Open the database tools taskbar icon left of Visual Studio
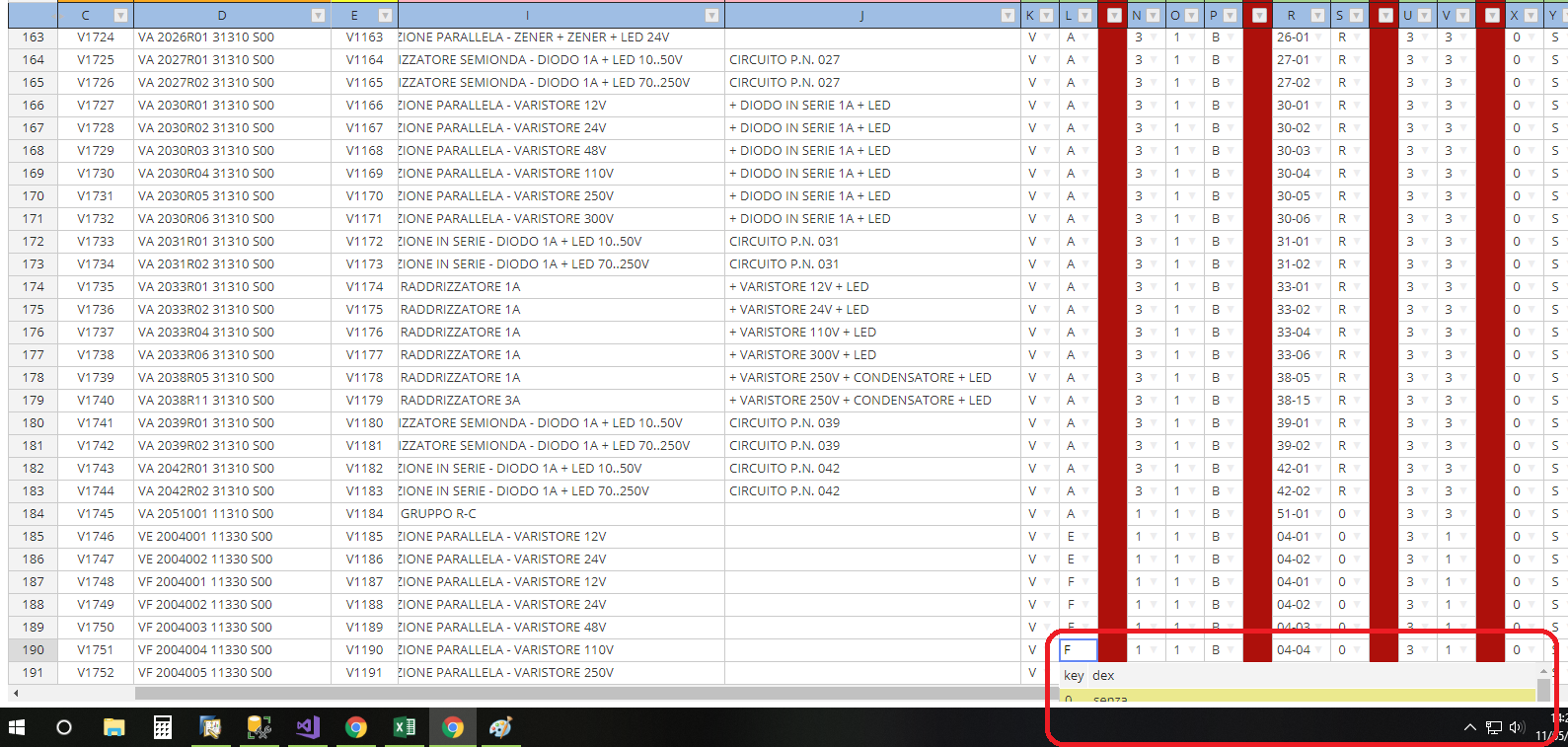This screenshot has height=747, width=1568. [x=260, y=727]
